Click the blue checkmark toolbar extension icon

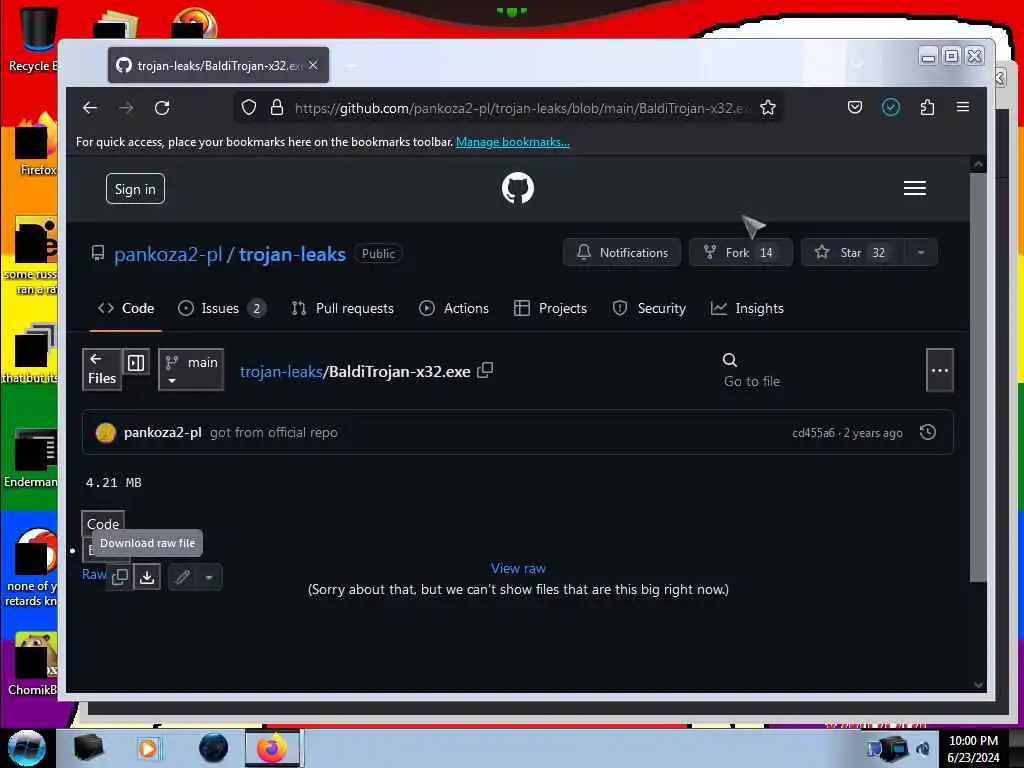tap(891, 107)
